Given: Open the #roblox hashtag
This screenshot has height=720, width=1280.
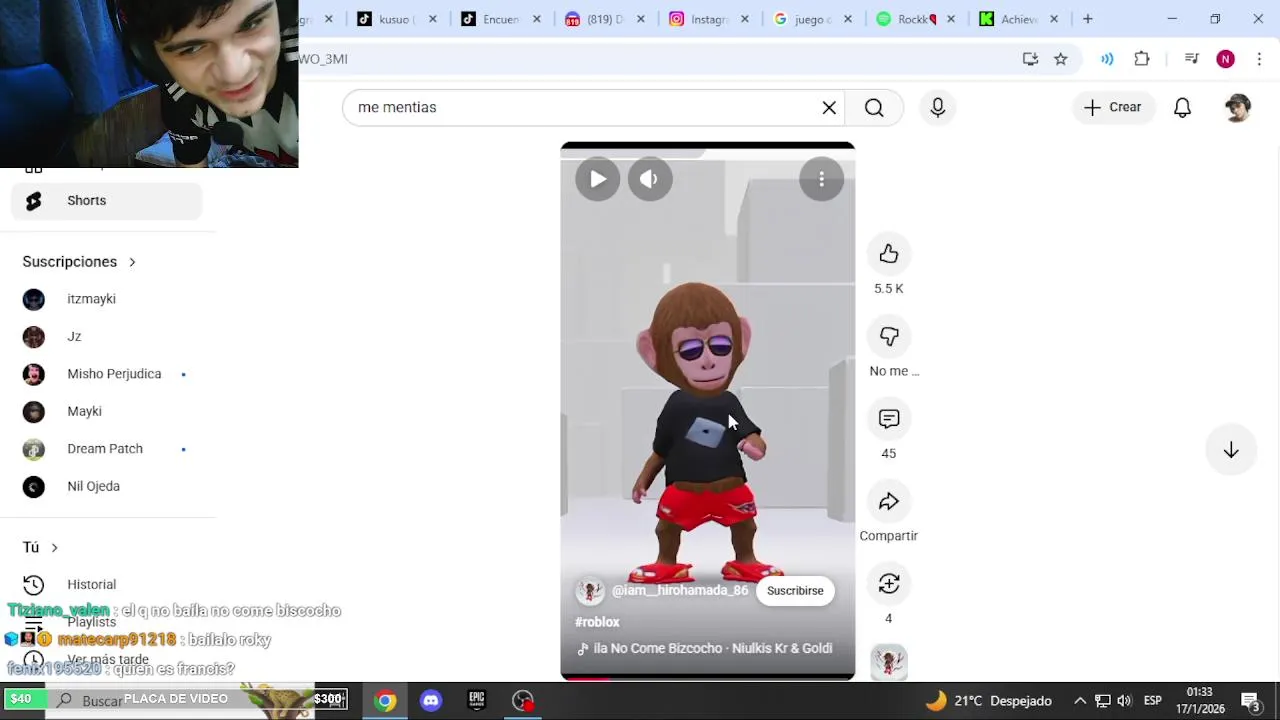Looking at the screenshot, I should [x=597, y=622].
